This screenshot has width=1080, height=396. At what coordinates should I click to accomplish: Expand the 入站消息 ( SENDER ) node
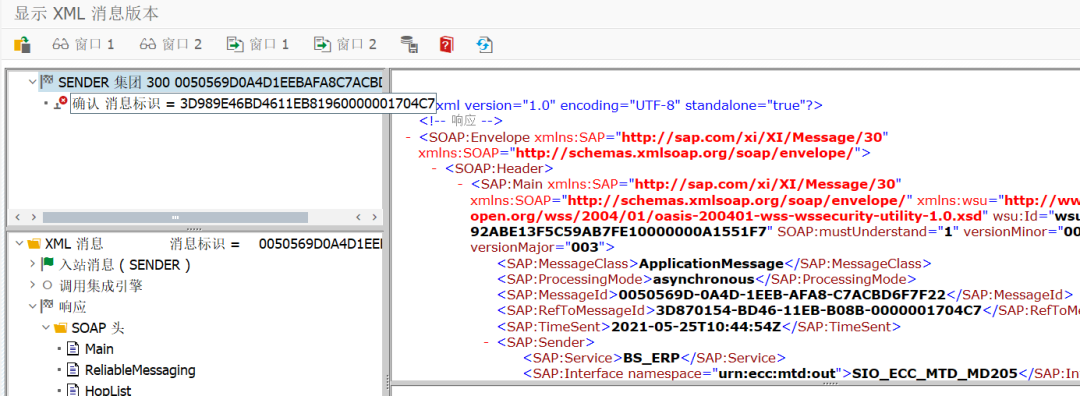pos(32,264)
